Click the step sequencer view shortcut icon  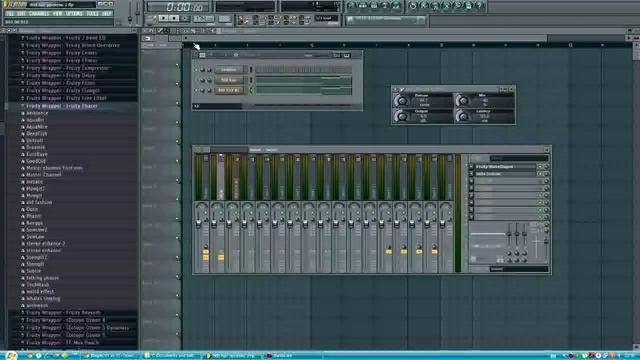point(362,6)
